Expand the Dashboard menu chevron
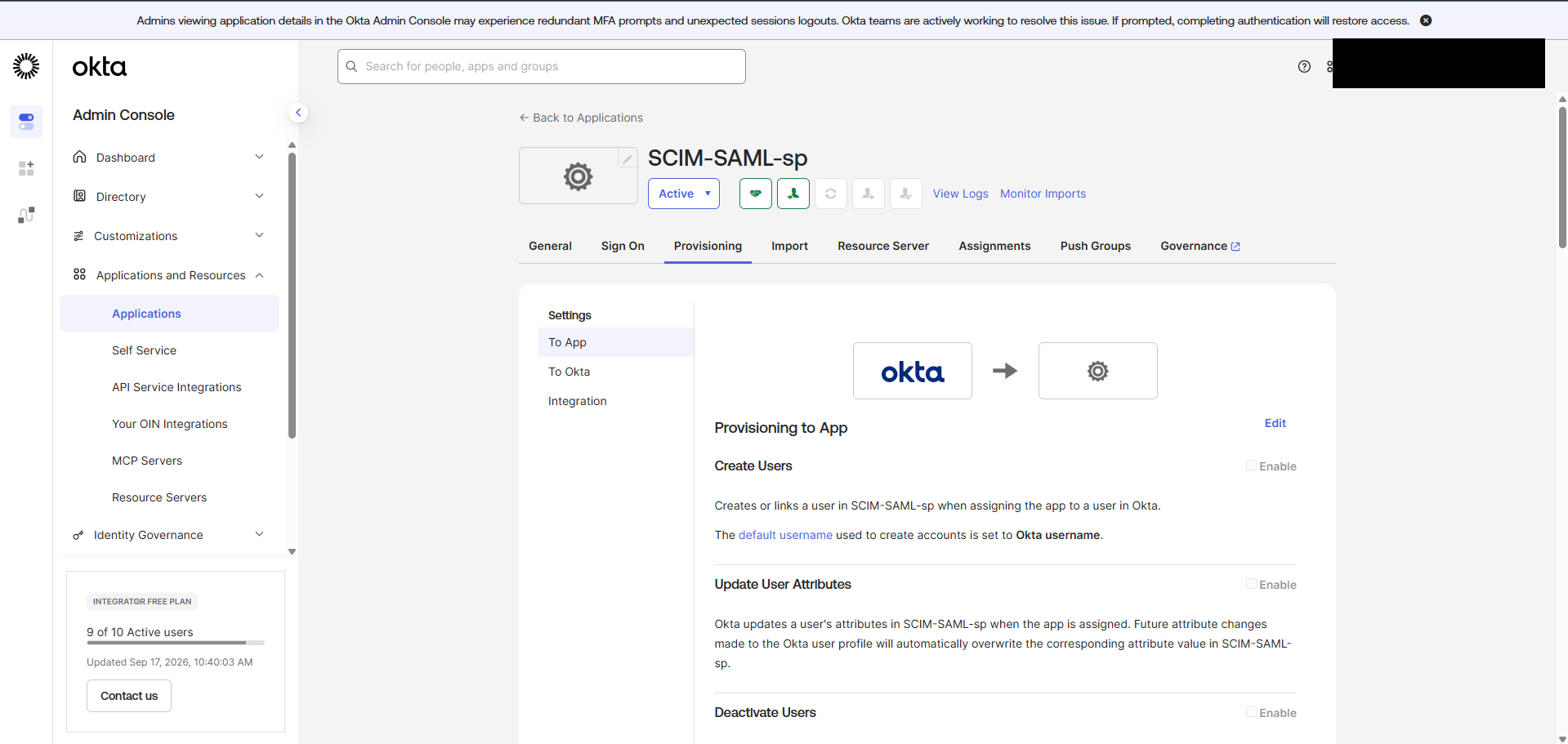 pyautogui.click(x=259, y=157)
